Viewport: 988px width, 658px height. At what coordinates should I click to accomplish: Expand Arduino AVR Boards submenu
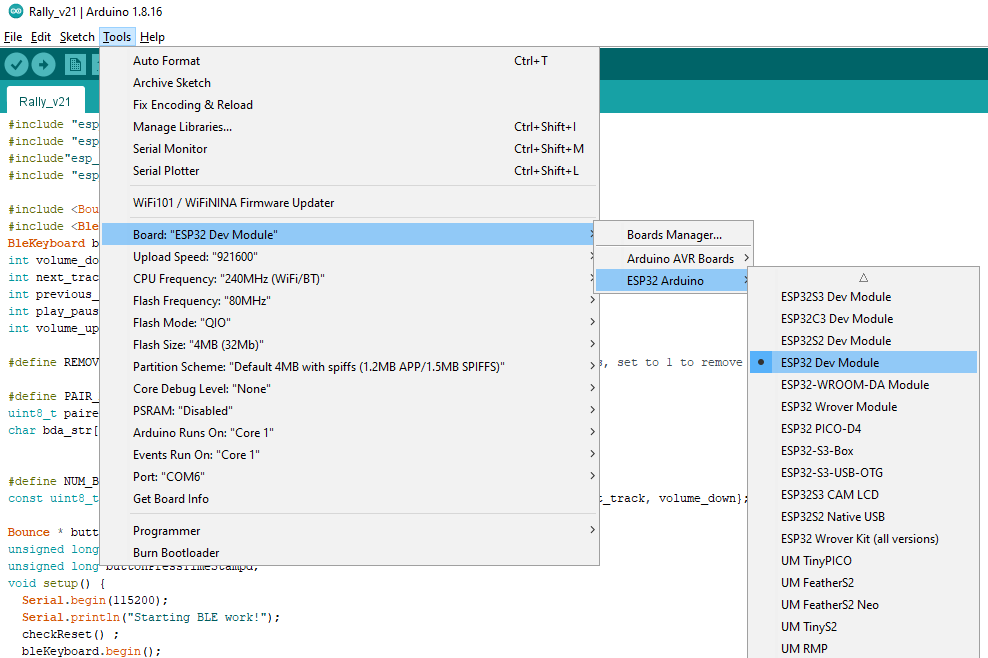(674, 258)
